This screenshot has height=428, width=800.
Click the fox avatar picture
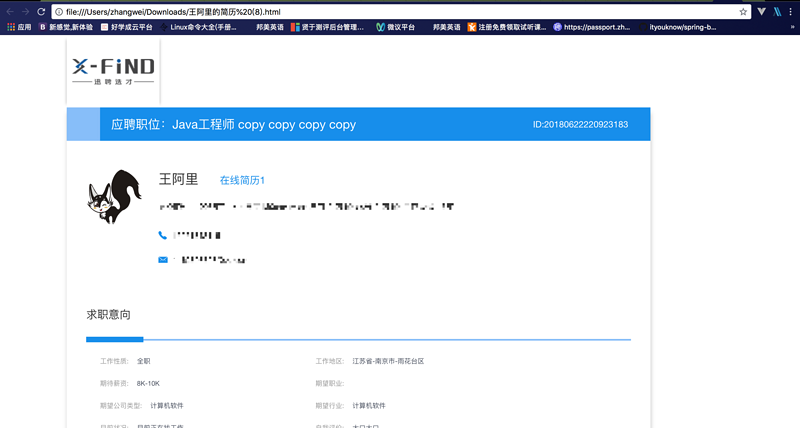(x=114, y=196)
